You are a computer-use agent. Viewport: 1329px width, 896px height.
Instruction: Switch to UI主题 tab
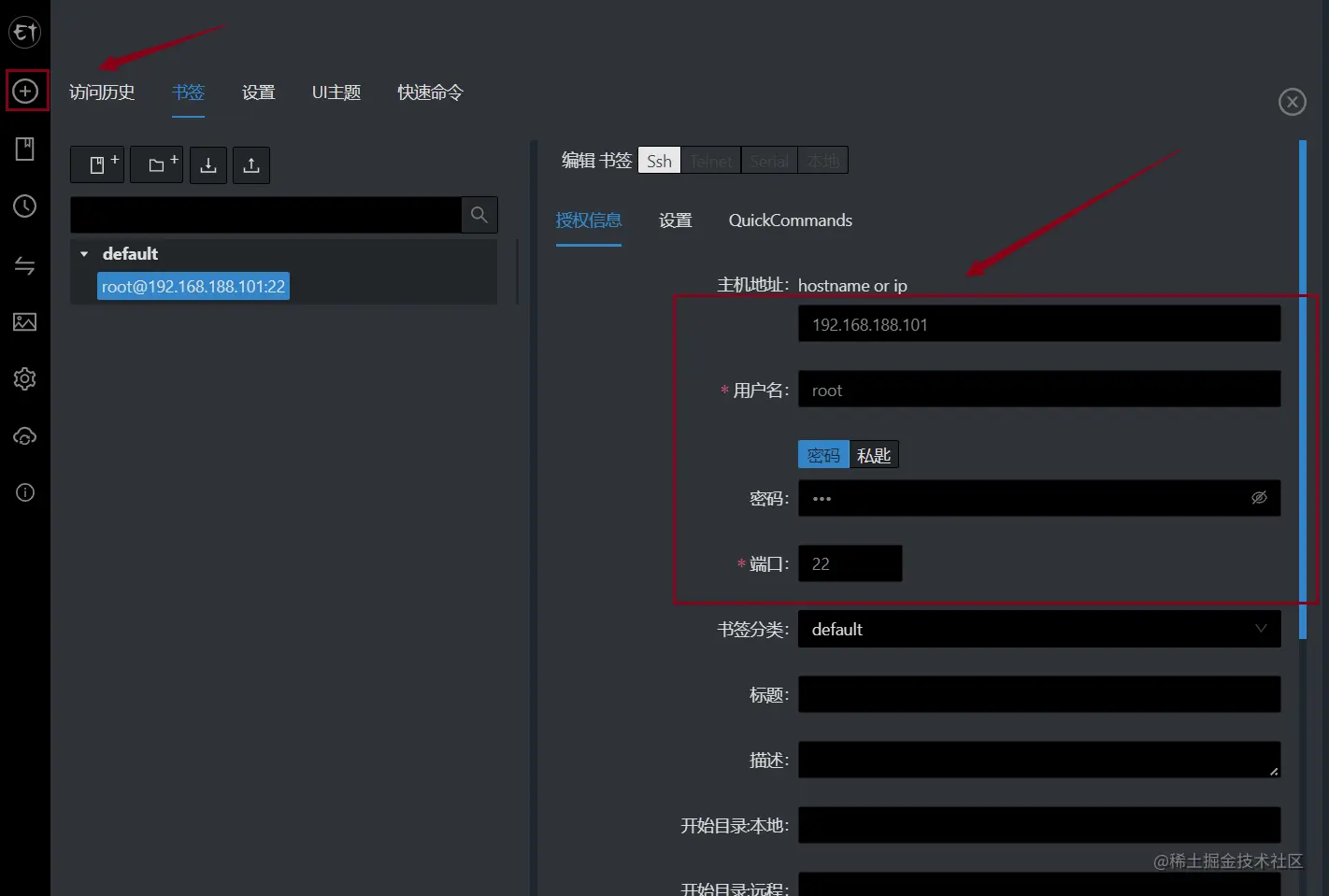point(336,92)
